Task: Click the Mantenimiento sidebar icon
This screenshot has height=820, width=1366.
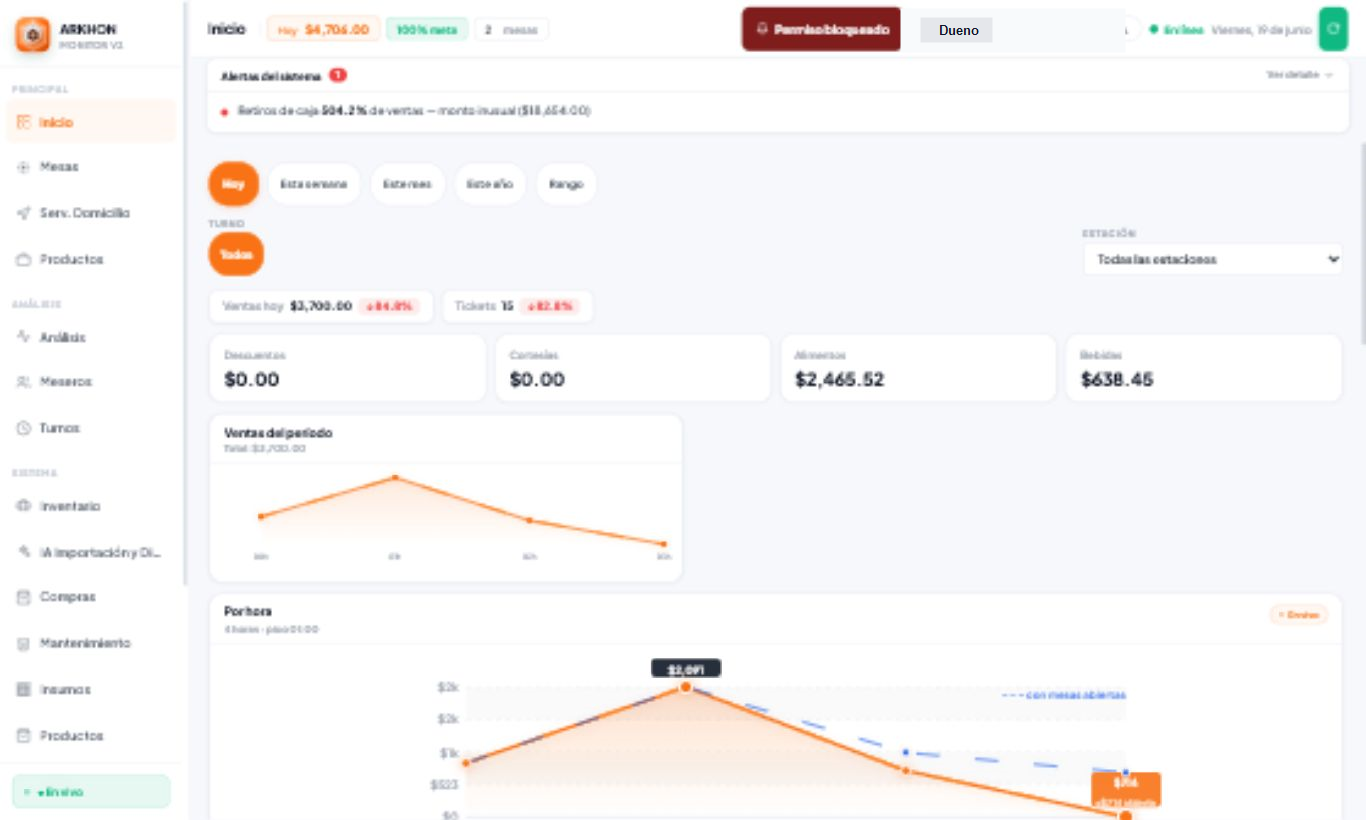Action: pyautogui.click(x=25, y=643)
